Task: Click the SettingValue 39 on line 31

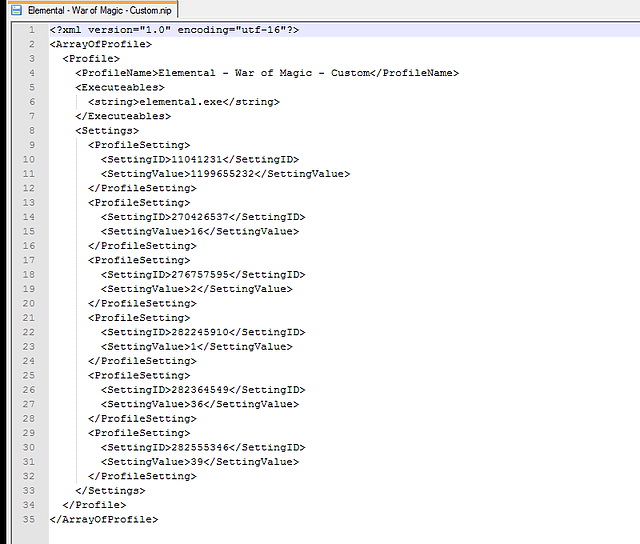Action: click(x=200, y=462)
